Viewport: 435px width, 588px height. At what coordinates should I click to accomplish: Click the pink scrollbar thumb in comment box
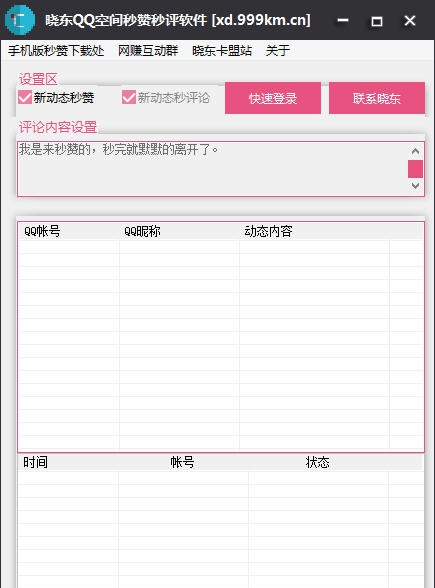click(x=415, y=169)
